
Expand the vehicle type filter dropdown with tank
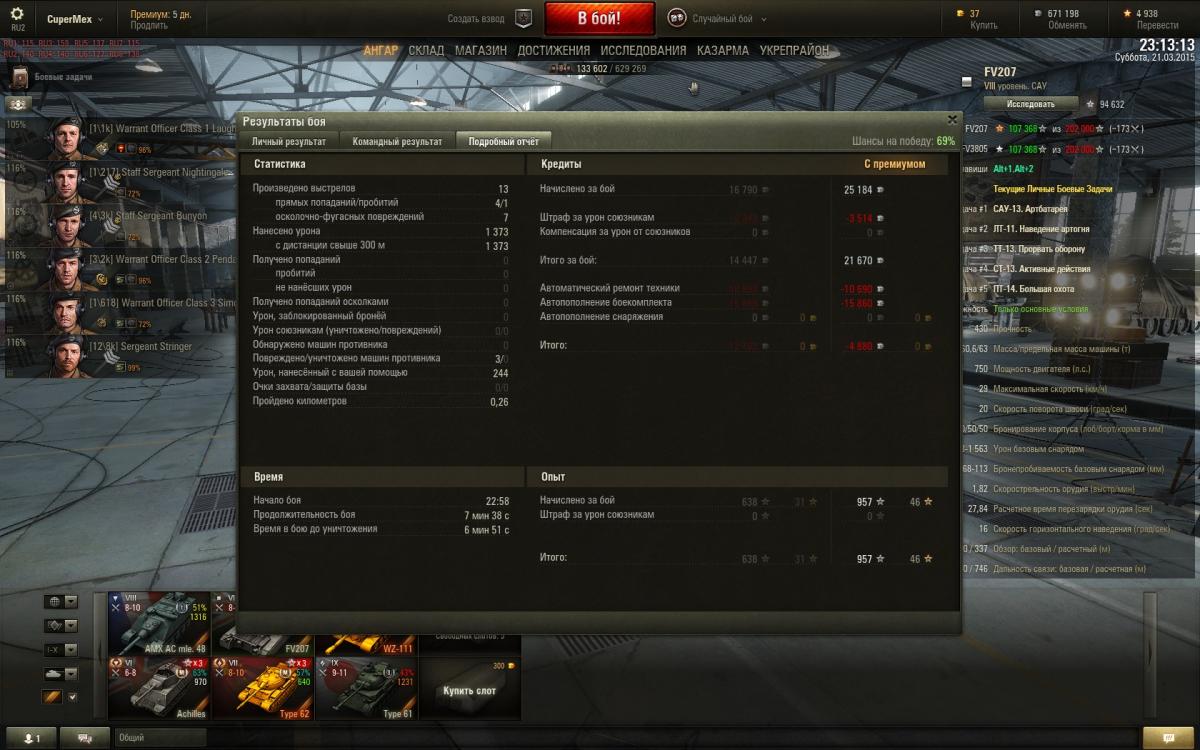61,673
